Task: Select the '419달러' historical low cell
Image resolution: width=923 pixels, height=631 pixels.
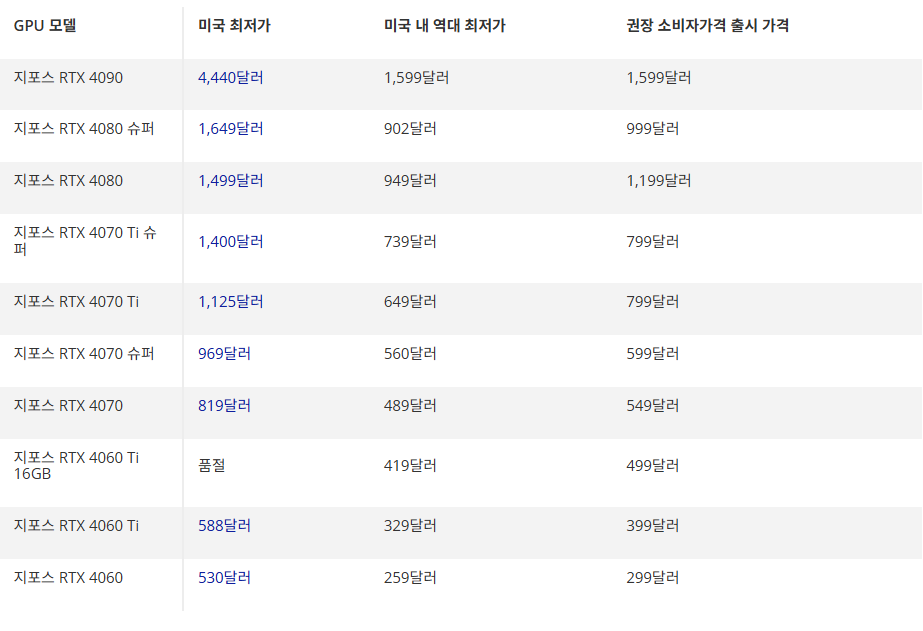Action: (410, 466)
